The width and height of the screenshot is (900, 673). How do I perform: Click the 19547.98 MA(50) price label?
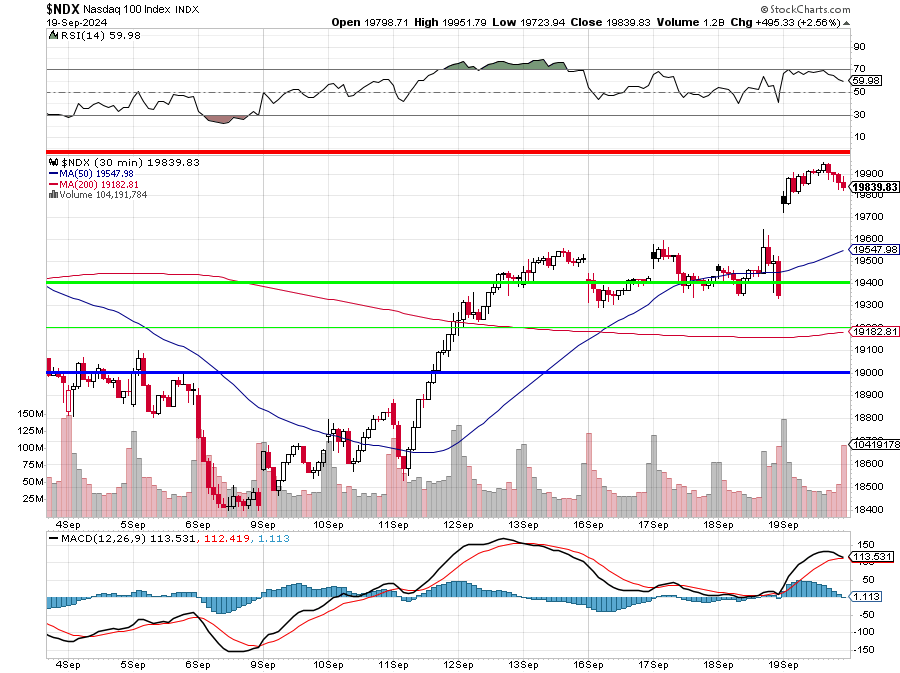point(875,249)
